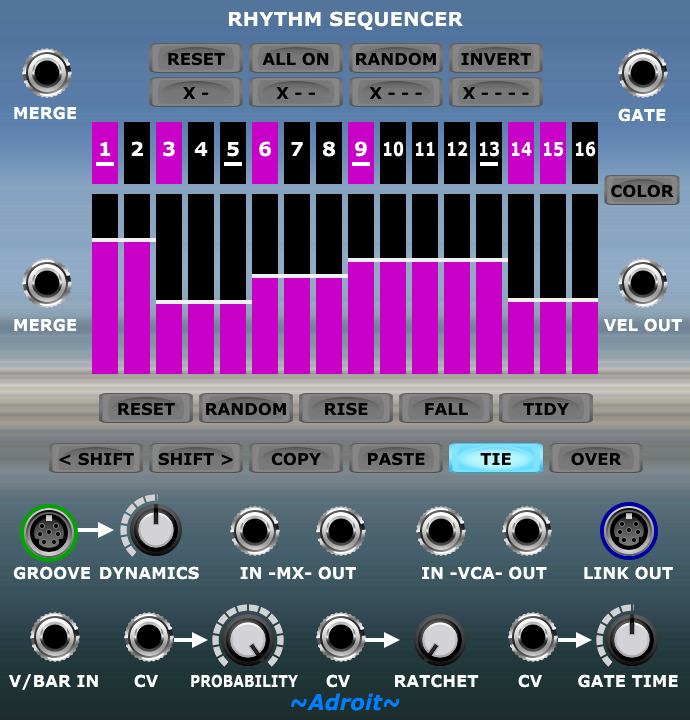Image resolution: width=690 pixels, height=720 pixels.
Task: Click the CV jack feeding GATE TIME
Action: [533, 637]
